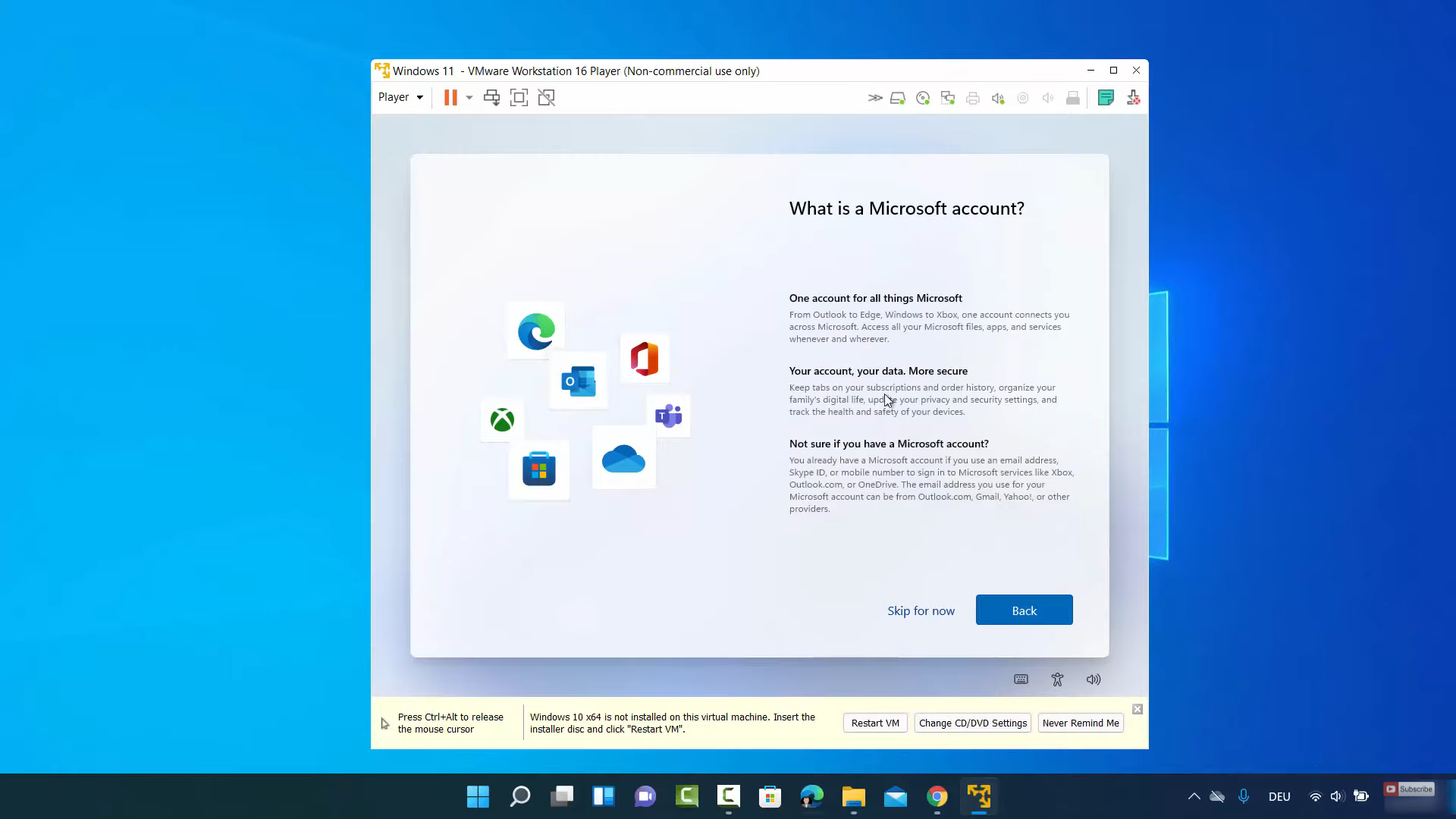Click Skip for now link
The width and height of the screenshot is (1456, 819).
point(921,610)
